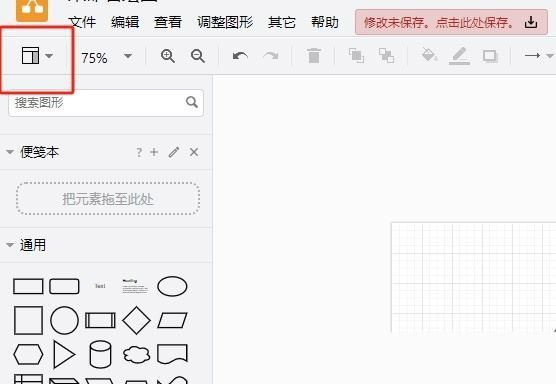Select the ellipse shape

(172, 286)
